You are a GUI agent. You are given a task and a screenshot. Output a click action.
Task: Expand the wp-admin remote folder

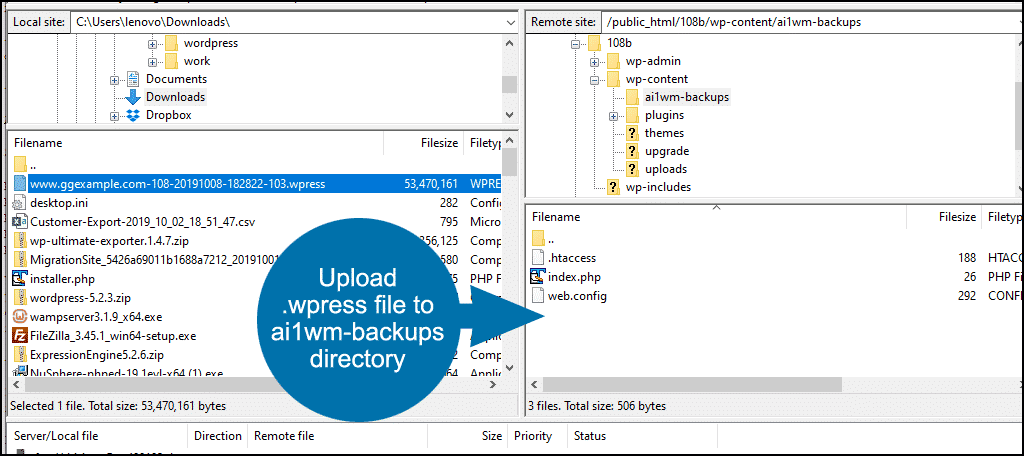(x=594, y=61)
